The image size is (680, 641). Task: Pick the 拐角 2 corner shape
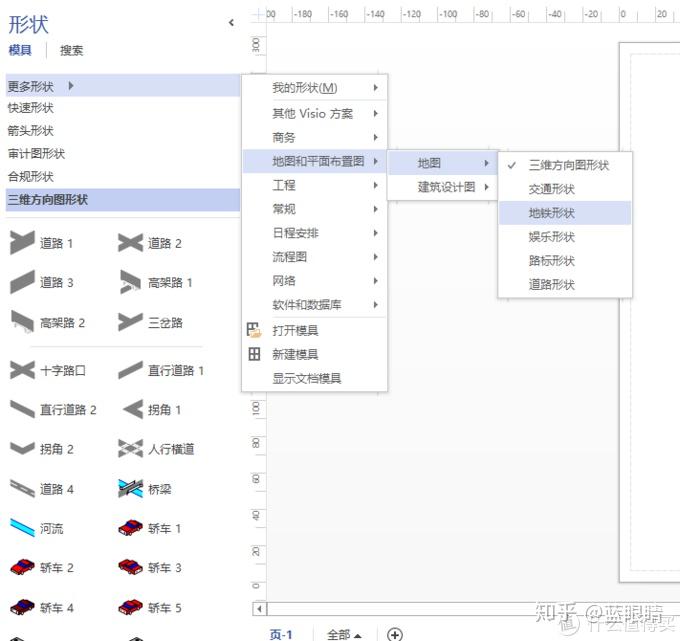tap(42, 449)
